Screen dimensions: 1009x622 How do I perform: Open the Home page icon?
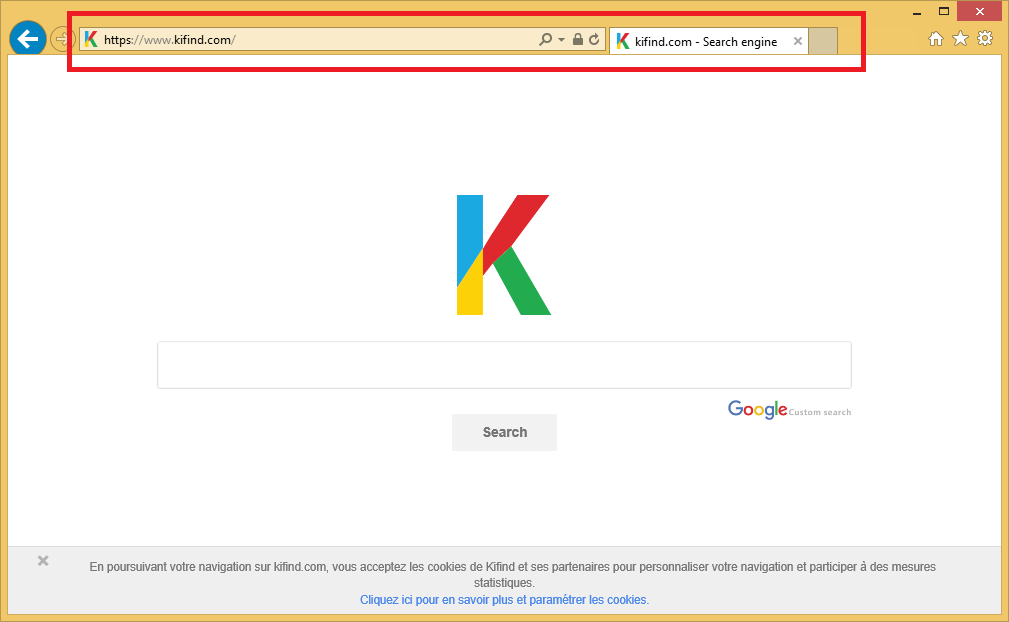tap(936, 39)
